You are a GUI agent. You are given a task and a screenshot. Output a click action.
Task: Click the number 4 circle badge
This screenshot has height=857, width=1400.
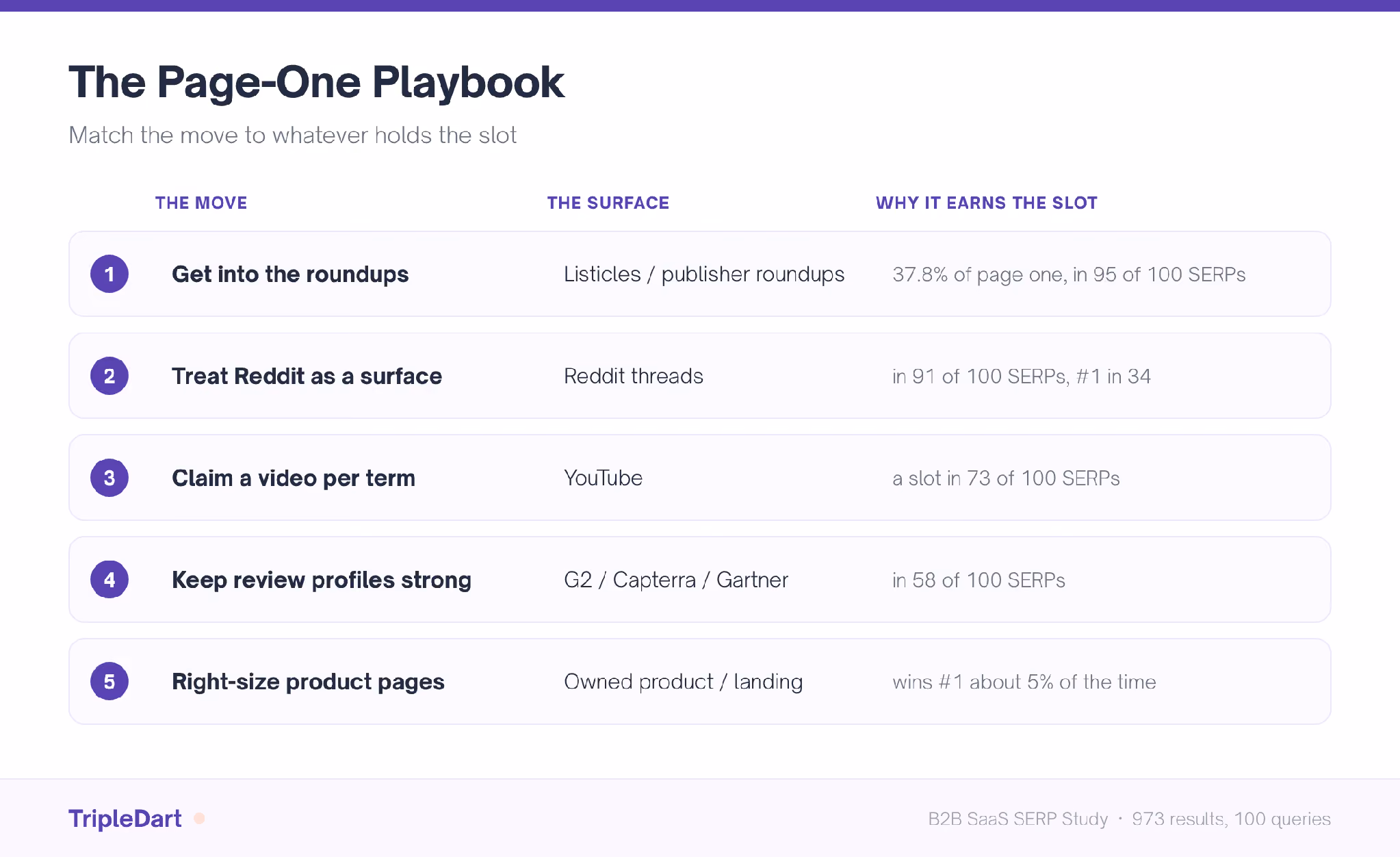click(x=109, y=580)
